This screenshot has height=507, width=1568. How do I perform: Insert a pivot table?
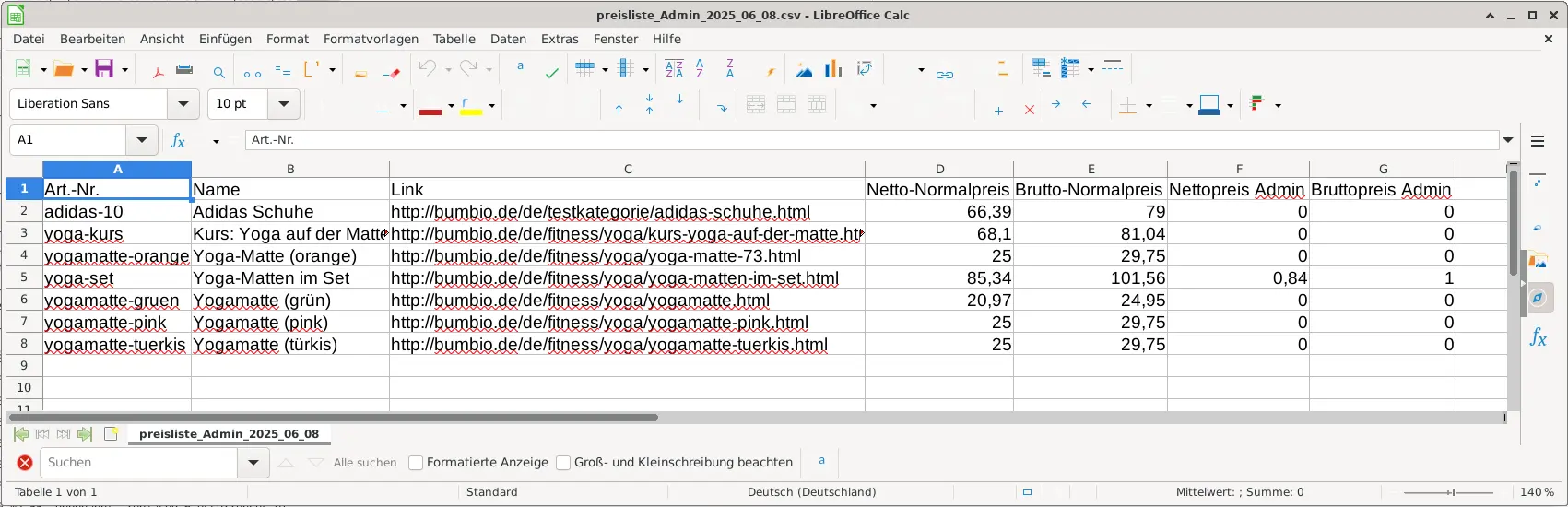pos(864,69)
